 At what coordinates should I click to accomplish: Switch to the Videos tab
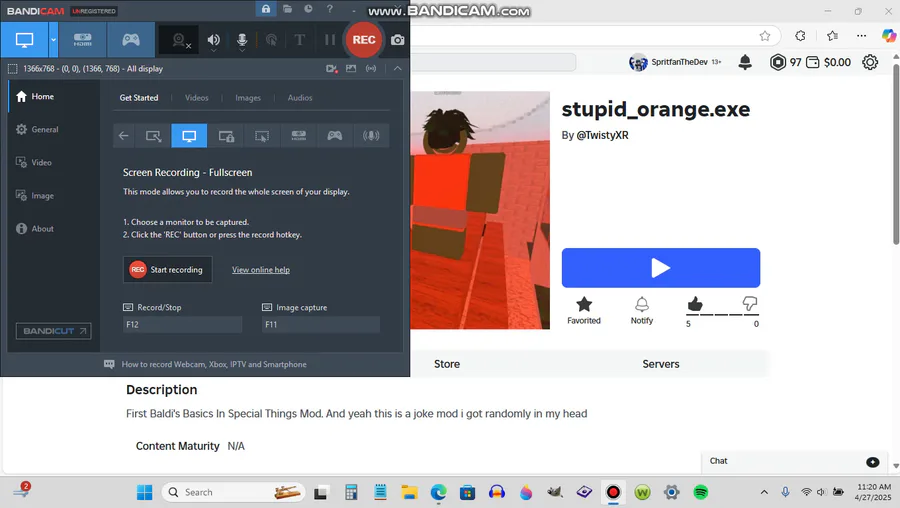tap(196, 98)
